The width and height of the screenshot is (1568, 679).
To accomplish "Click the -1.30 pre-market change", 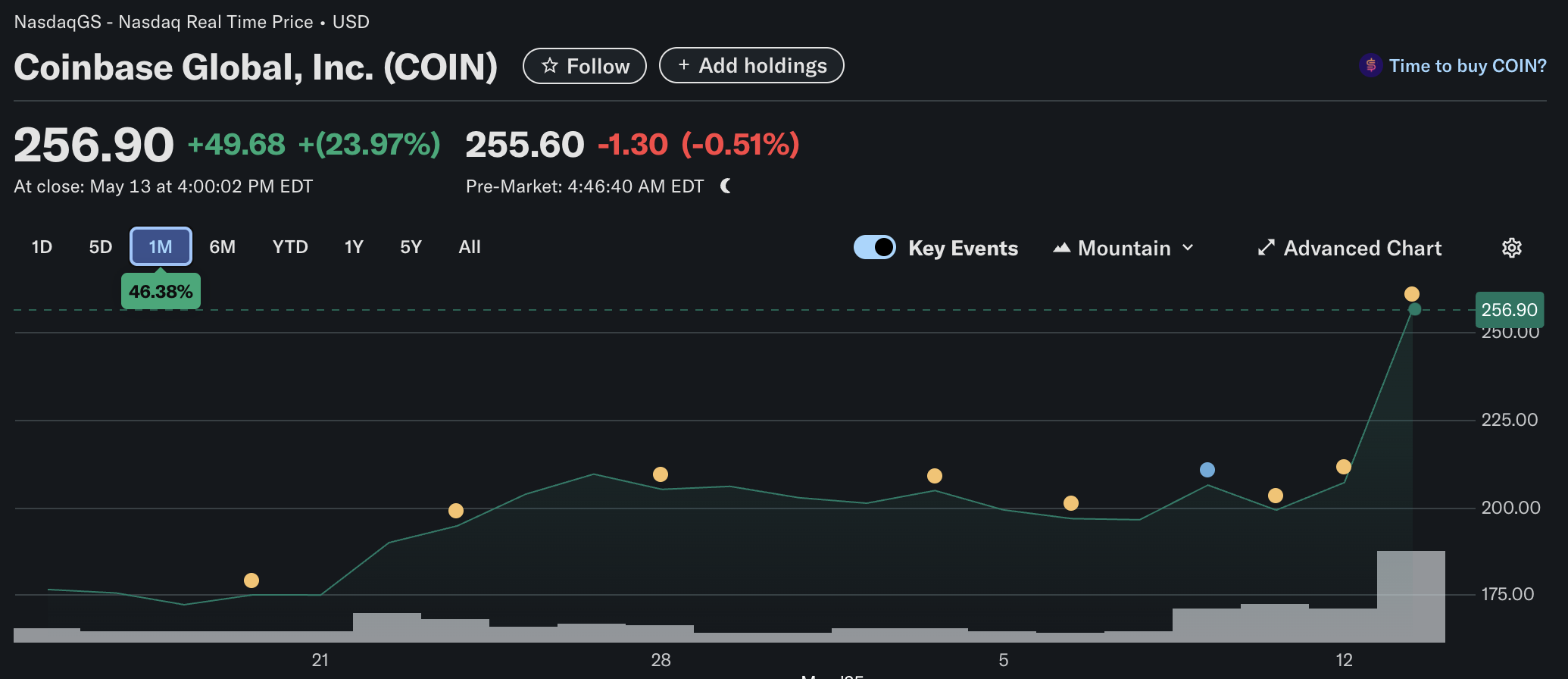I will 633,144.
